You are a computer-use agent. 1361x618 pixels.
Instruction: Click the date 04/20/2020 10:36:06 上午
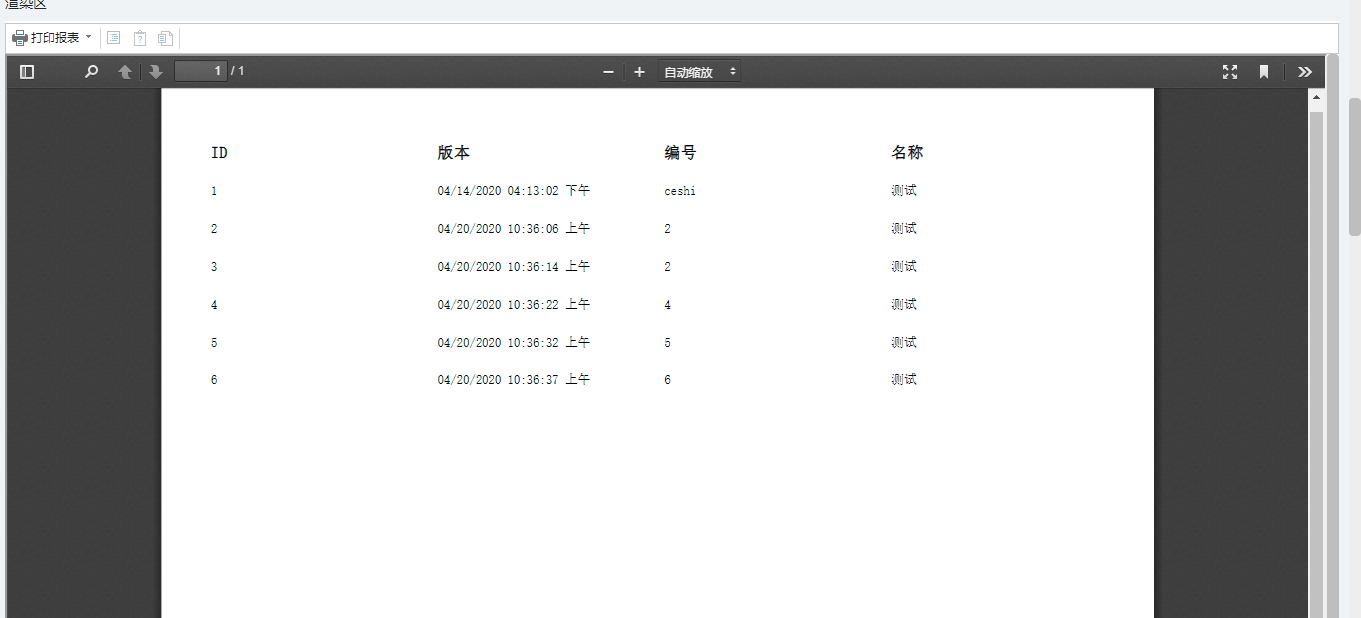(514, 229)
